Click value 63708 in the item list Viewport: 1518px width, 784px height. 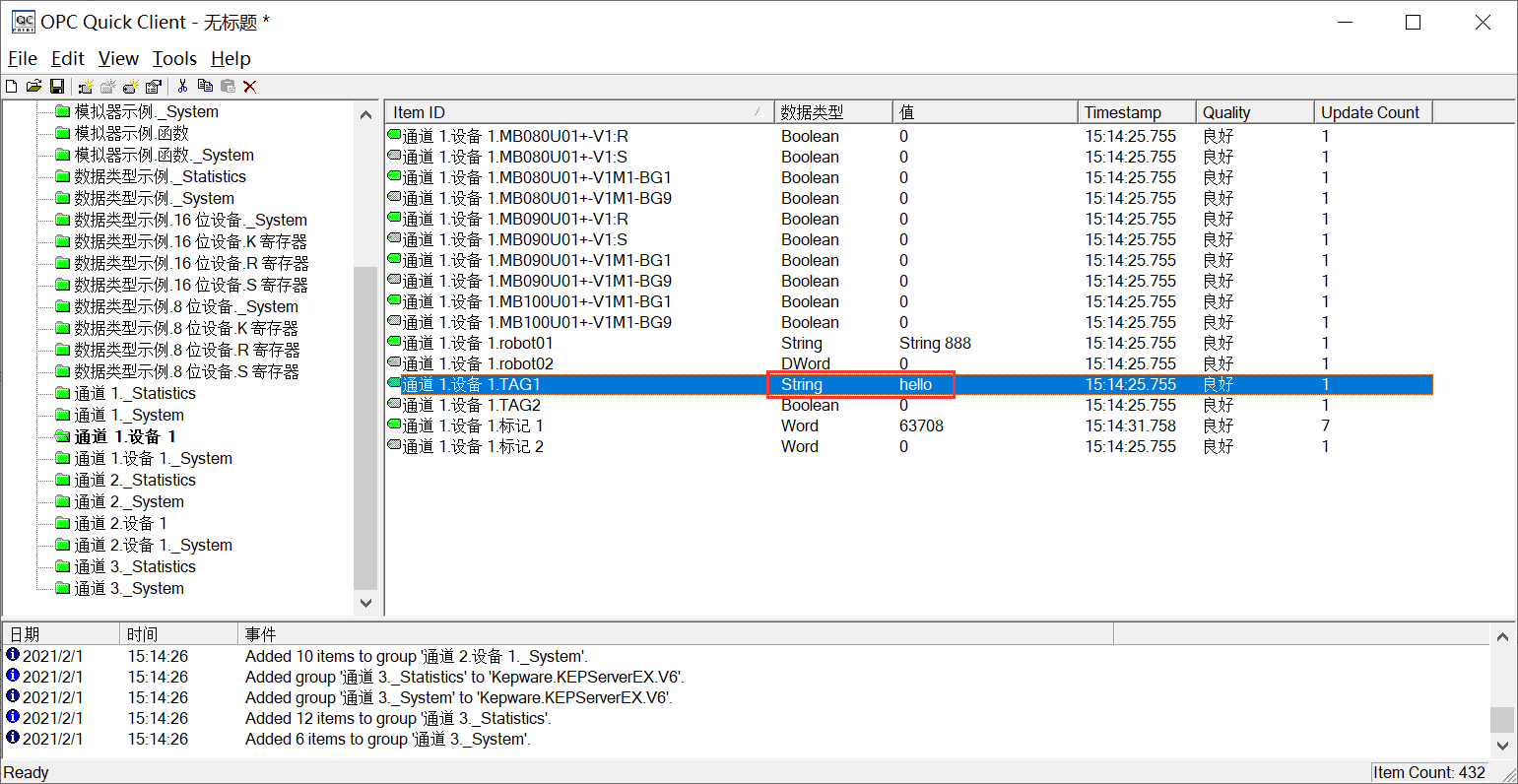point(921,425)
